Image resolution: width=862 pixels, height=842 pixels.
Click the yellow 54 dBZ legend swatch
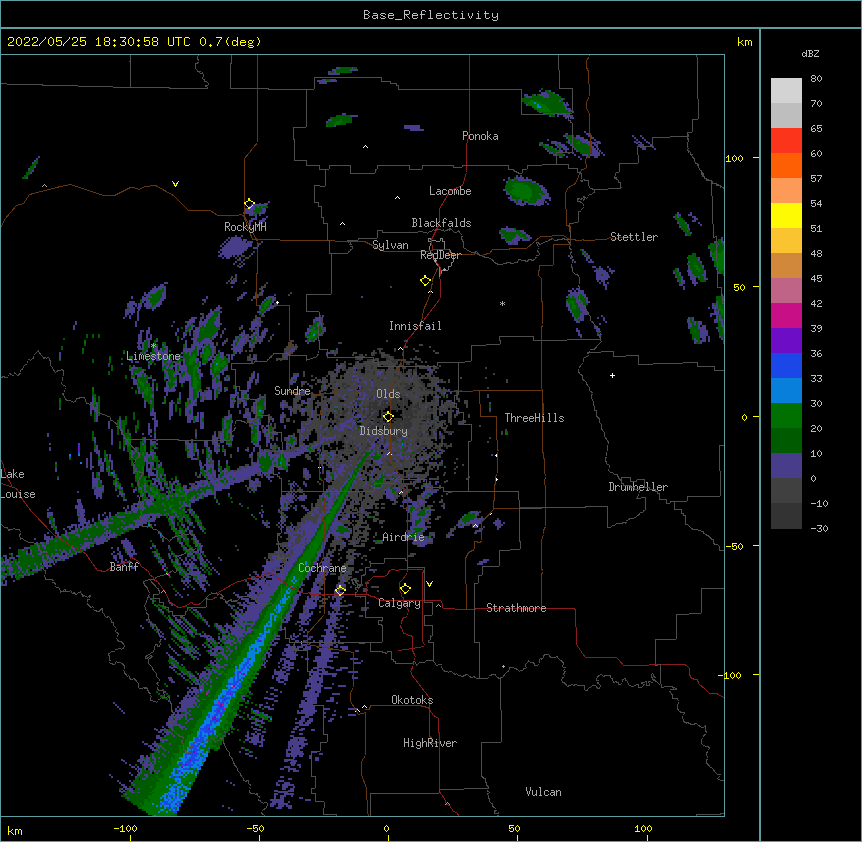tap(786, 215)
